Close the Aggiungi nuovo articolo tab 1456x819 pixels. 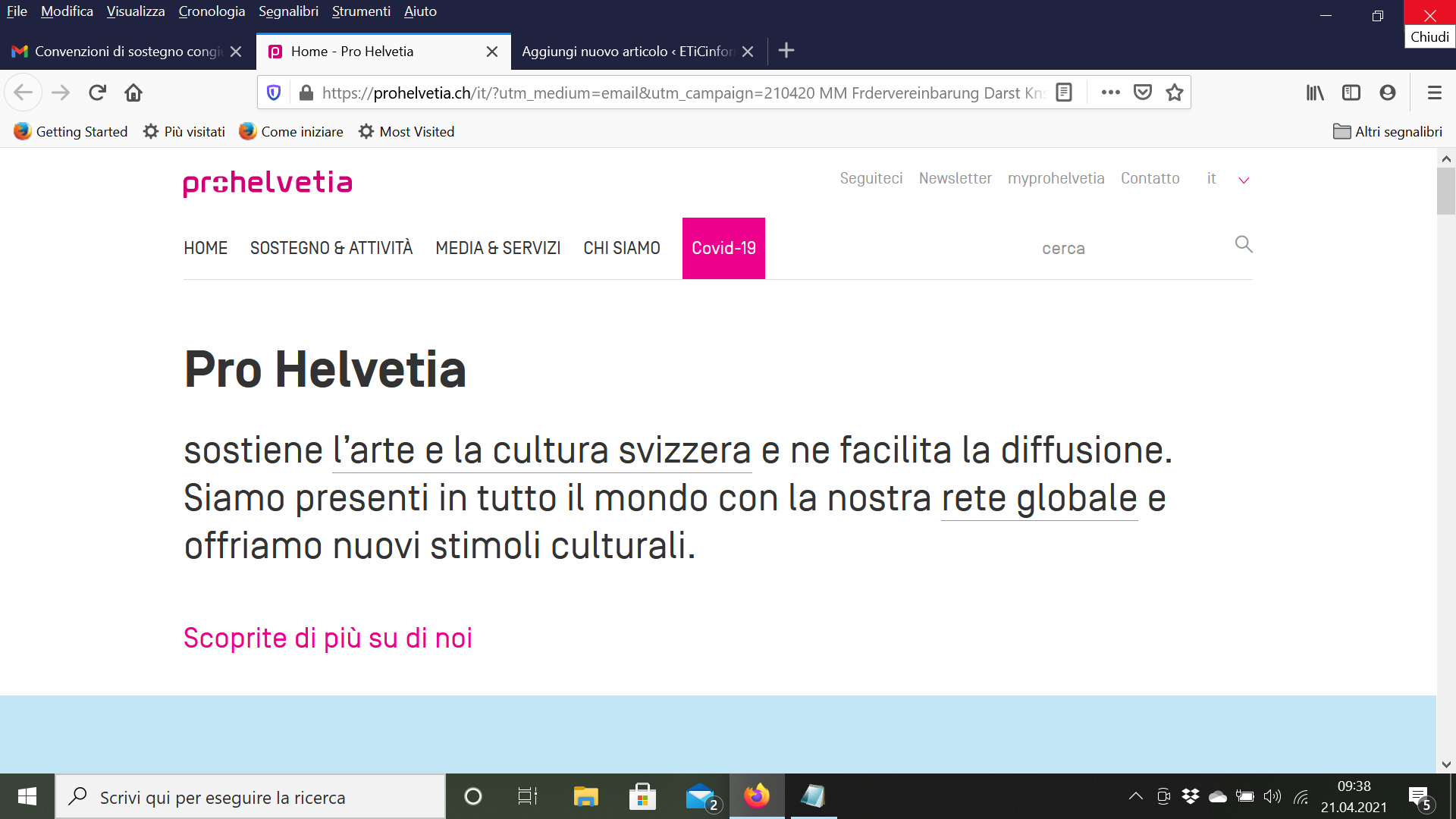point(748,52)
